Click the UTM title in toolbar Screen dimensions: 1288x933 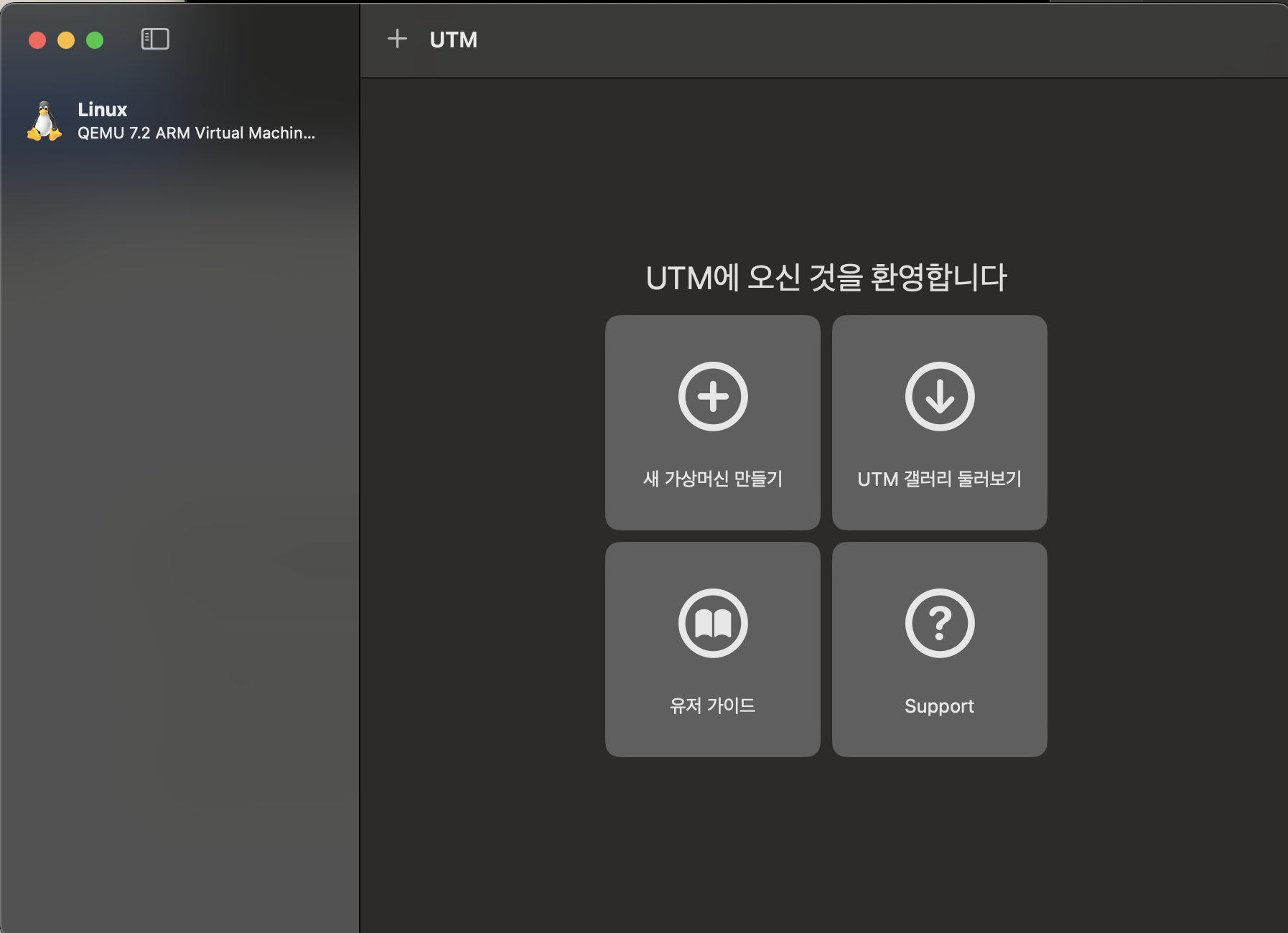(x=454, y=39)
